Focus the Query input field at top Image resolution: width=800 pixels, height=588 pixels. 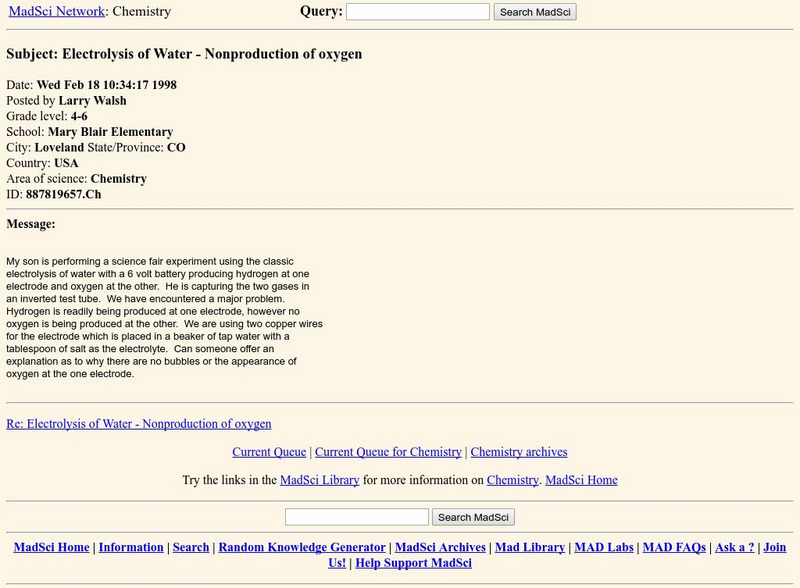tap(418, 12)
